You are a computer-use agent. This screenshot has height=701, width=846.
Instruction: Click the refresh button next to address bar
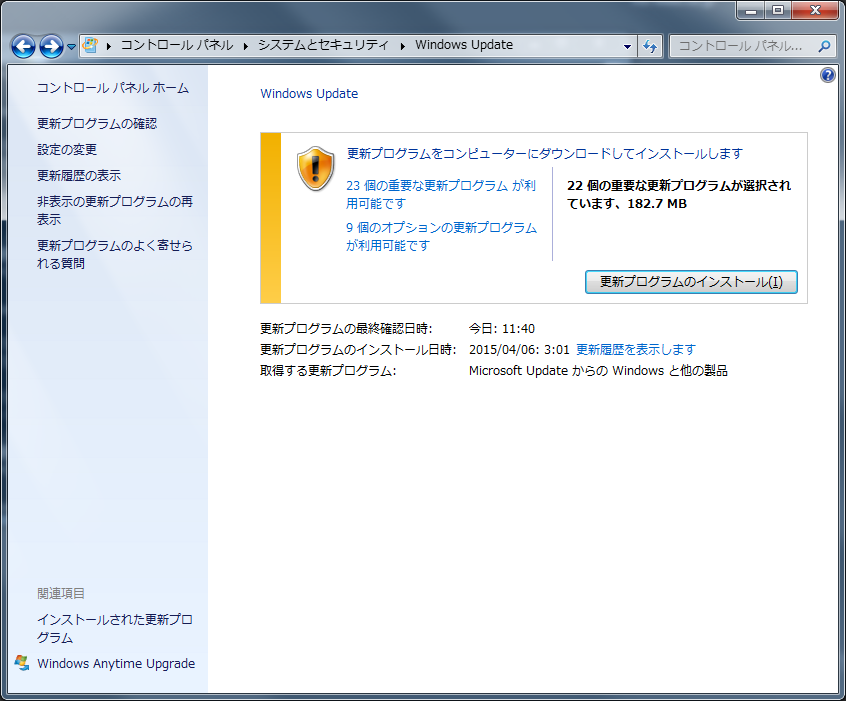(650, 46)
